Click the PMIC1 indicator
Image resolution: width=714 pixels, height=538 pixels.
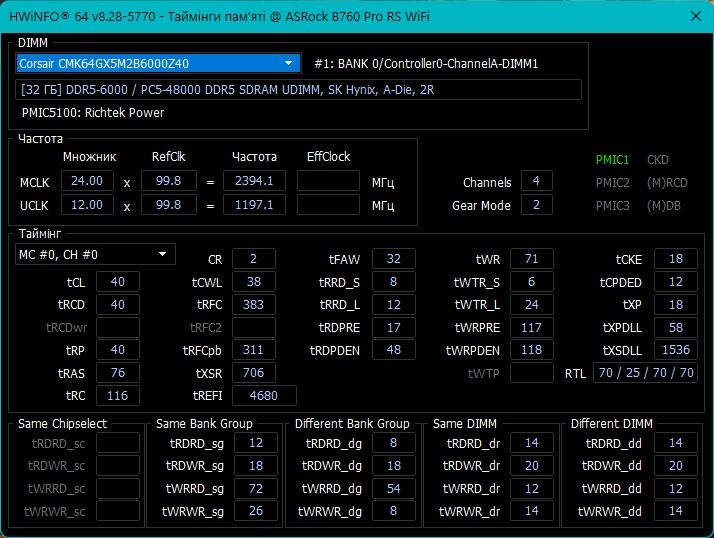pyautogui.click(x=612, y=159)
